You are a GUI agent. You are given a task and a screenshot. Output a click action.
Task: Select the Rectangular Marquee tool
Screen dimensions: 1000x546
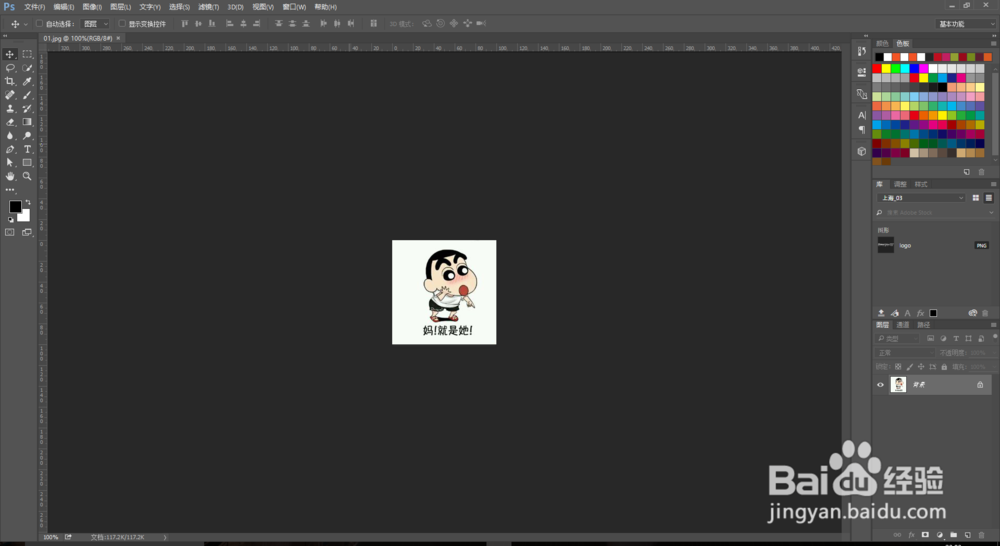pos(27,54)
